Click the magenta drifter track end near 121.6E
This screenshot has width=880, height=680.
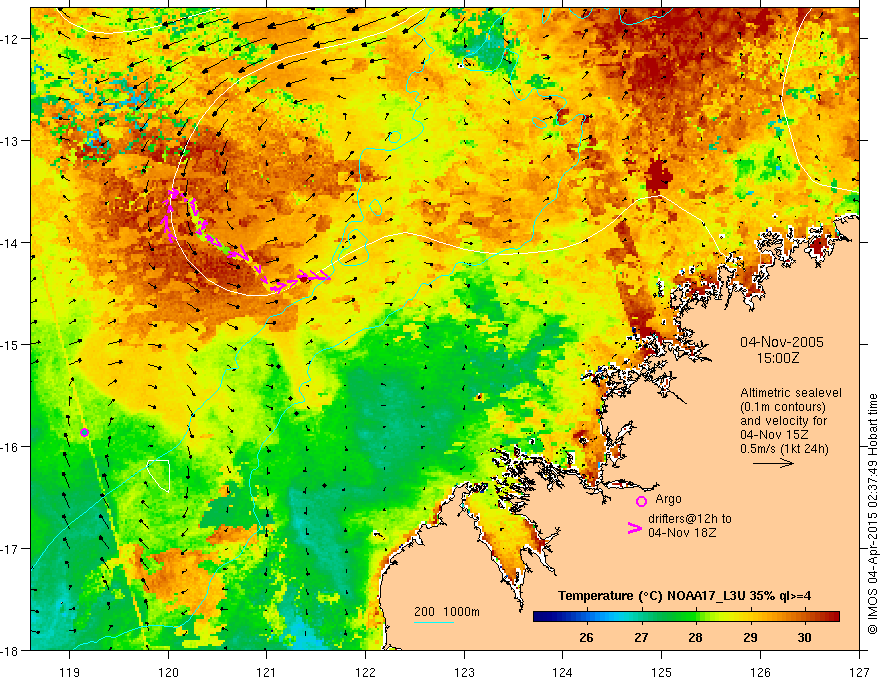324,275
